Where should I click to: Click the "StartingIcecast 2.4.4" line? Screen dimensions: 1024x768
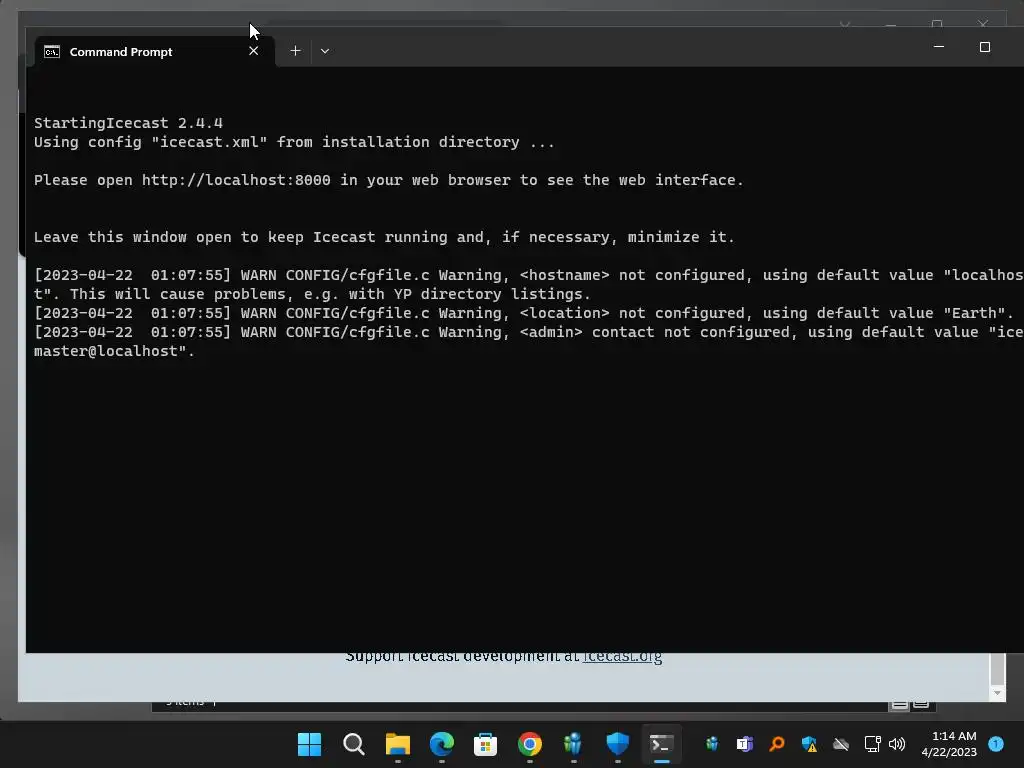[x=128, y=123]
